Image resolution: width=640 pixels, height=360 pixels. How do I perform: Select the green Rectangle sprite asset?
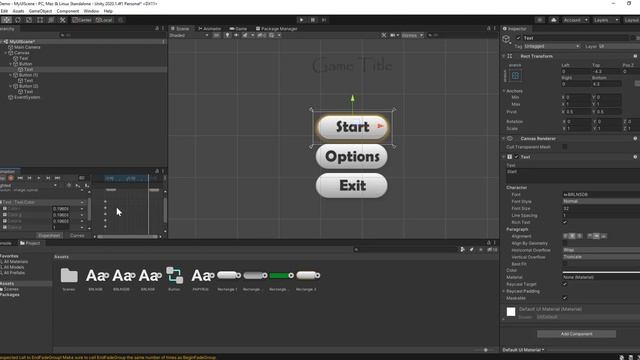(281, 278)
